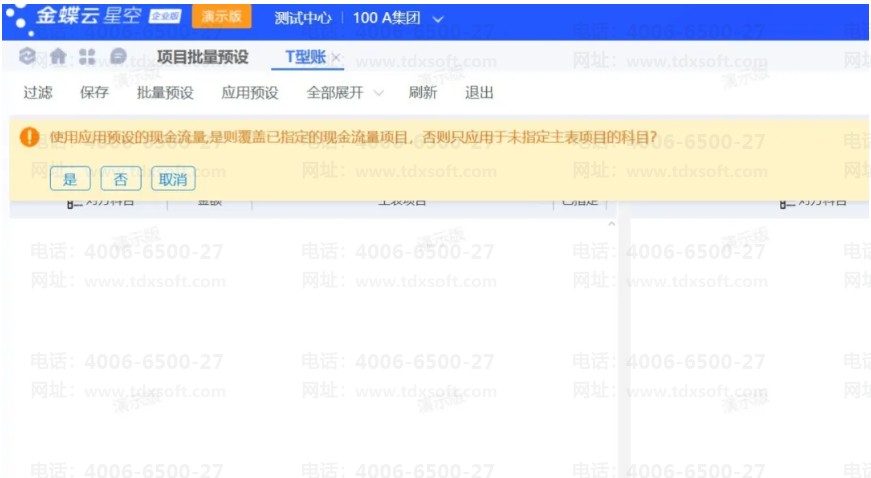Click 退出 to exit
The width and height of the screenshot is (871, 478).
(479, 92)
